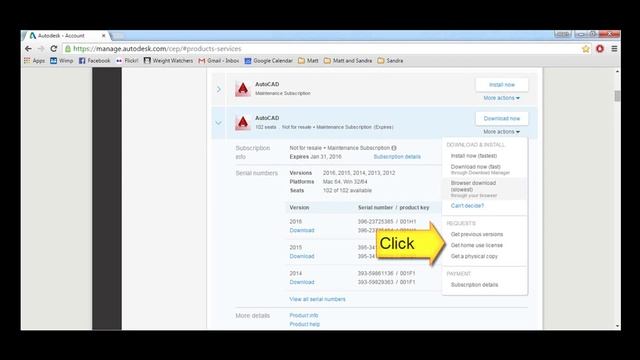Open the Facebook bookmark

[x=94, y=60]
